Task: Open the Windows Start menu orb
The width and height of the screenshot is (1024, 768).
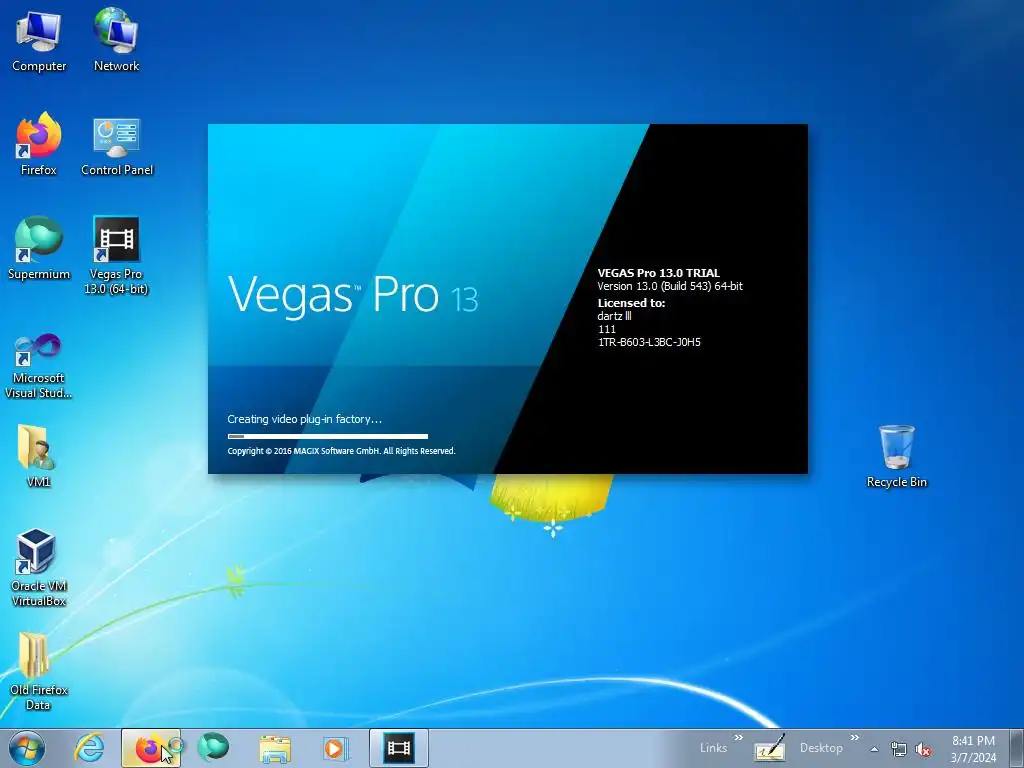Action: pos(27,748)
